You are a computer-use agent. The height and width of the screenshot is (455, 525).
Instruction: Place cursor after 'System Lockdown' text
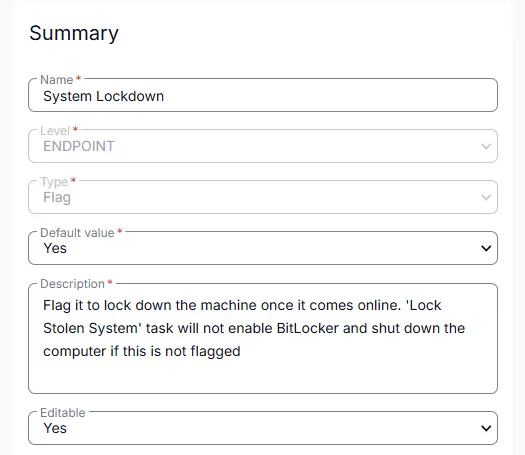click(165, 96)
